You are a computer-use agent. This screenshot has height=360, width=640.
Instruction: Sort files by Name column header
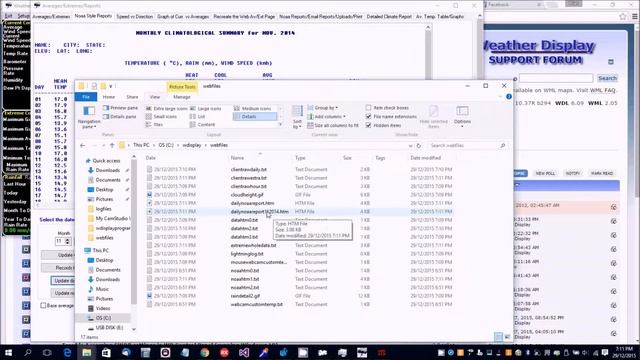point(237,158)
